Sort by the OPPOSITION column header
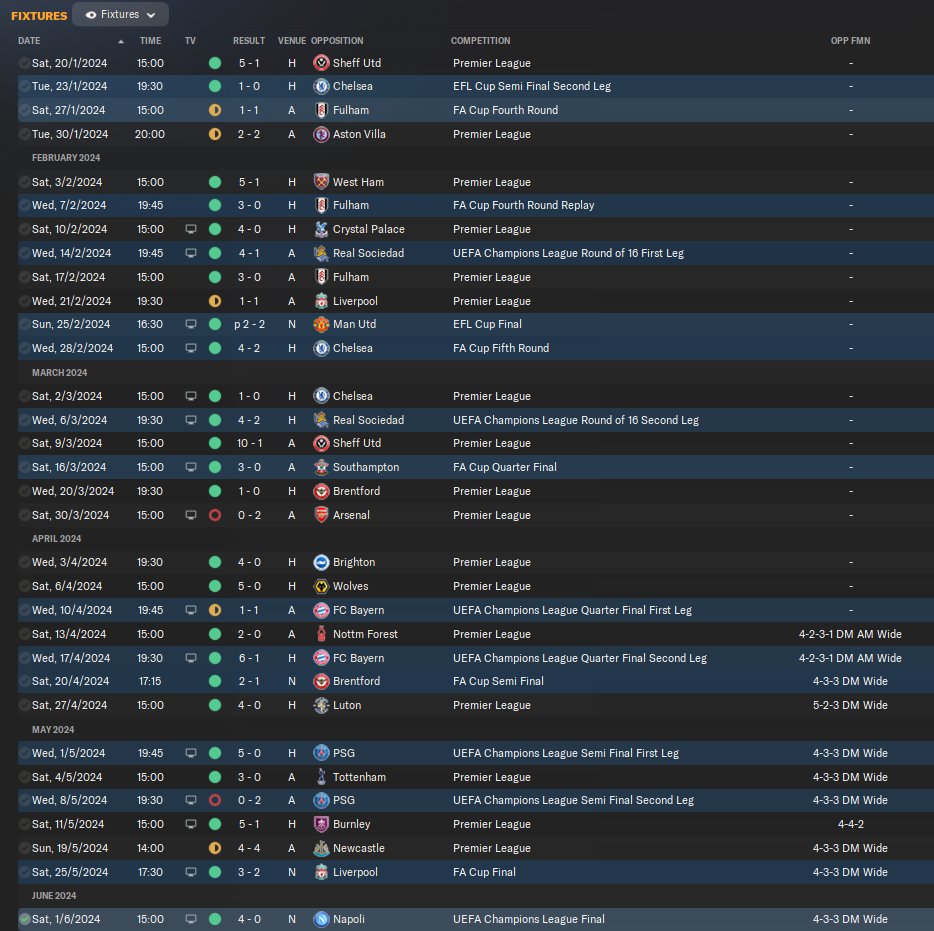The height and width of the screenshot is (931, 934). (x=337, y=41)
